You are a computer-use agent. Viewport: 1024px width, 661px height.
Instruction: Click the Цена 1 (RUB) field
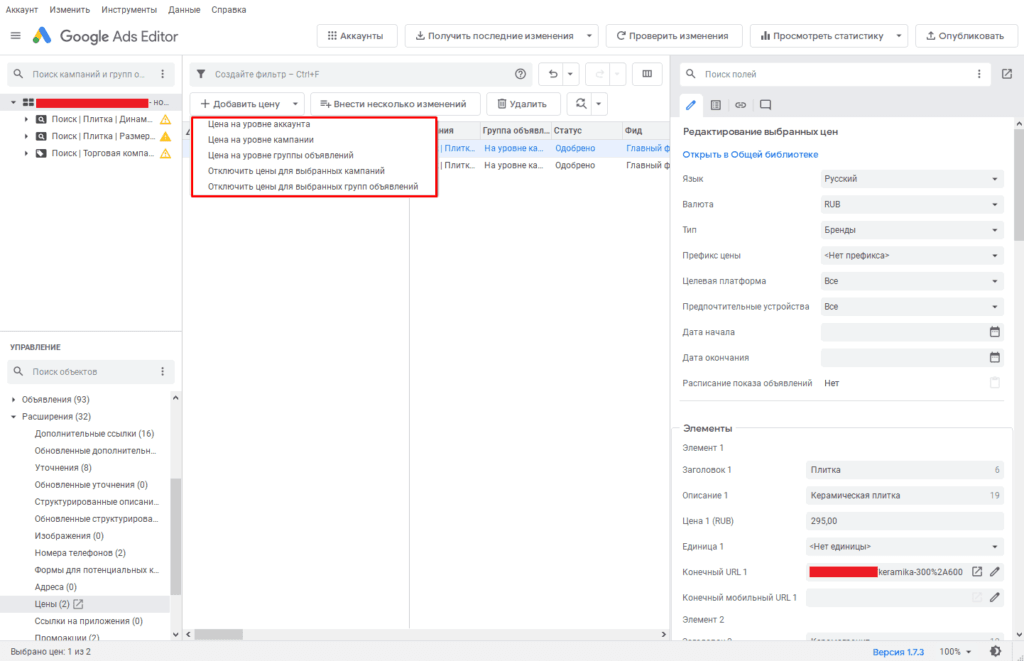click(904, 521)
